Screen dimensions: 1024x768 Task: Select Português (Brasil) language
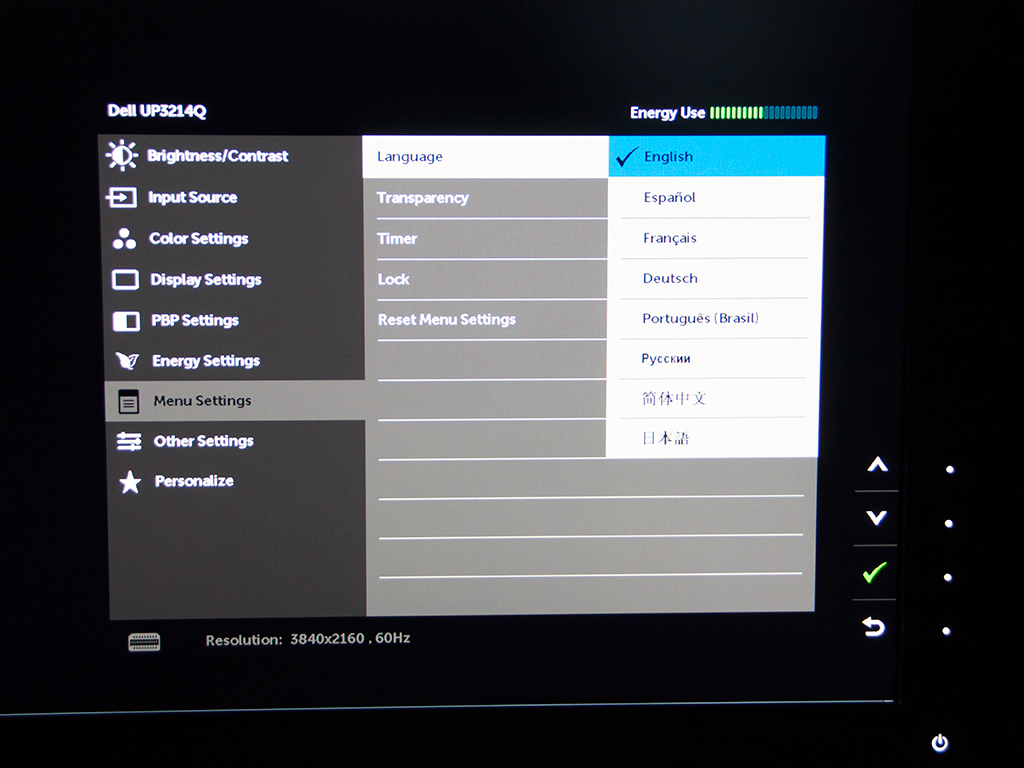714,318
